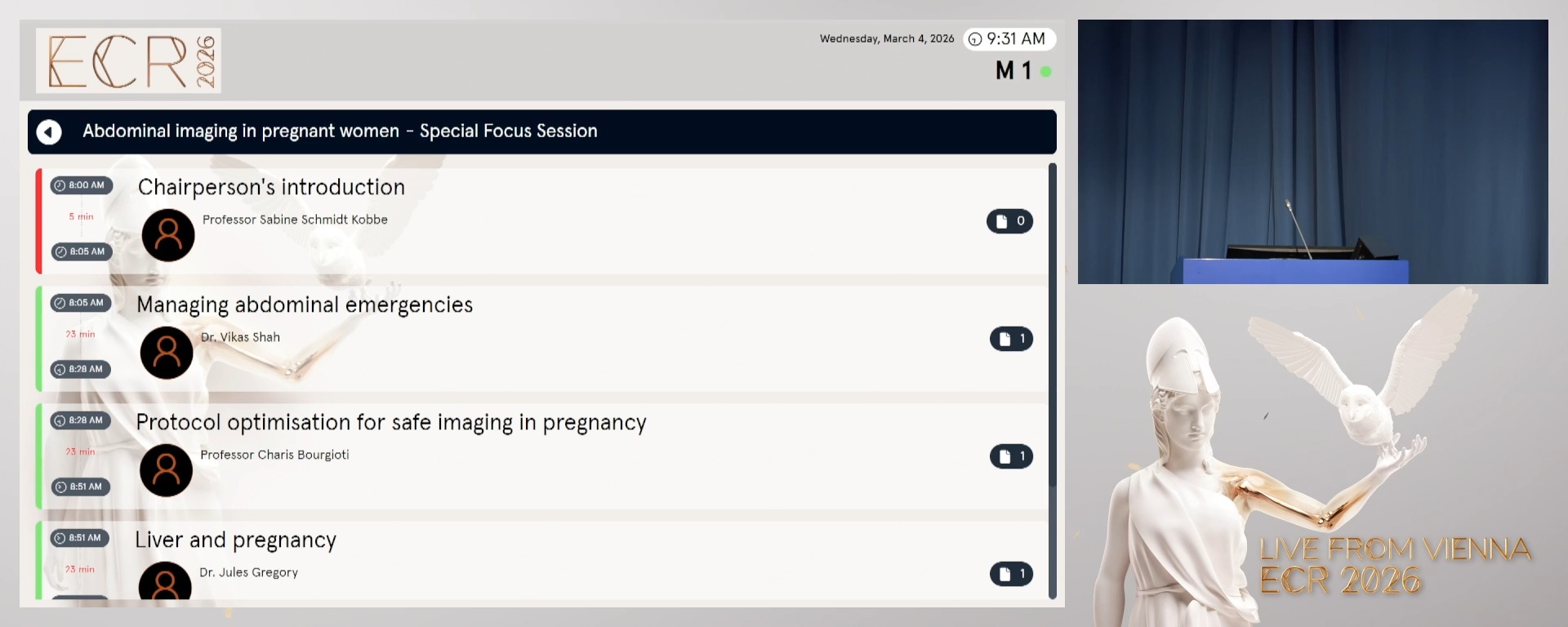This screenshot has width=1568, height=627.
Task: Click the back arrow on the session header
Action: pos(49,131)
